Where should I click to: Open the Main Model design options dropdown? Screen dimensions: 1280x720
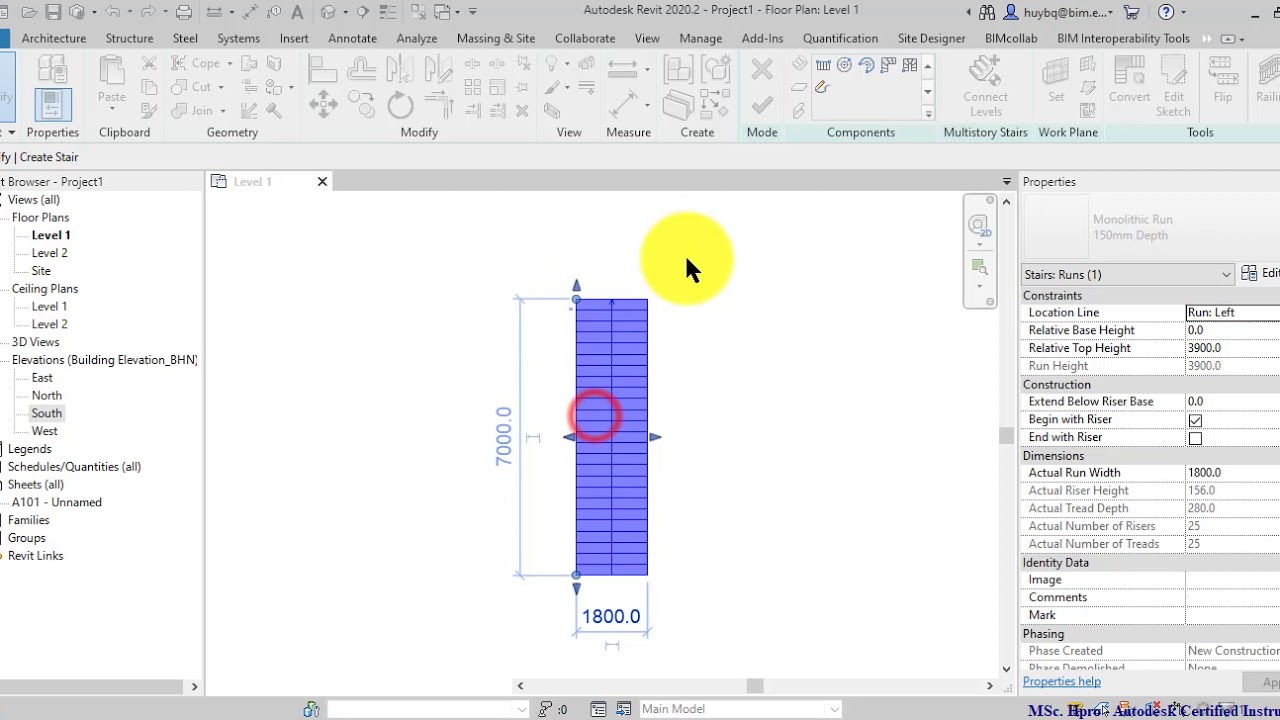click(741, 709)
